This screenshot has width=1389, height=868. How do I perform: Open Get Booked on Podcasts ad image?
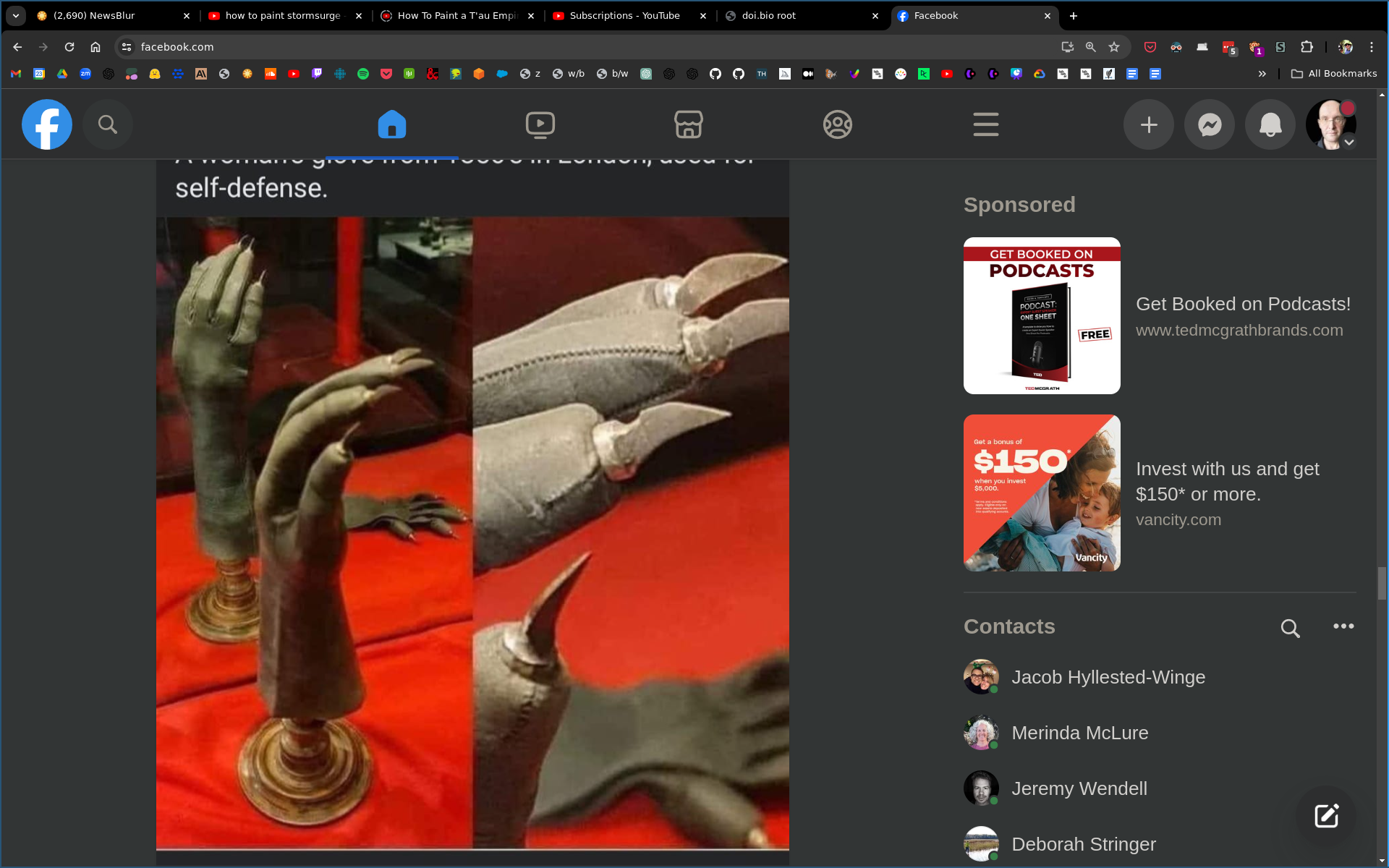tap(1042, 315)
